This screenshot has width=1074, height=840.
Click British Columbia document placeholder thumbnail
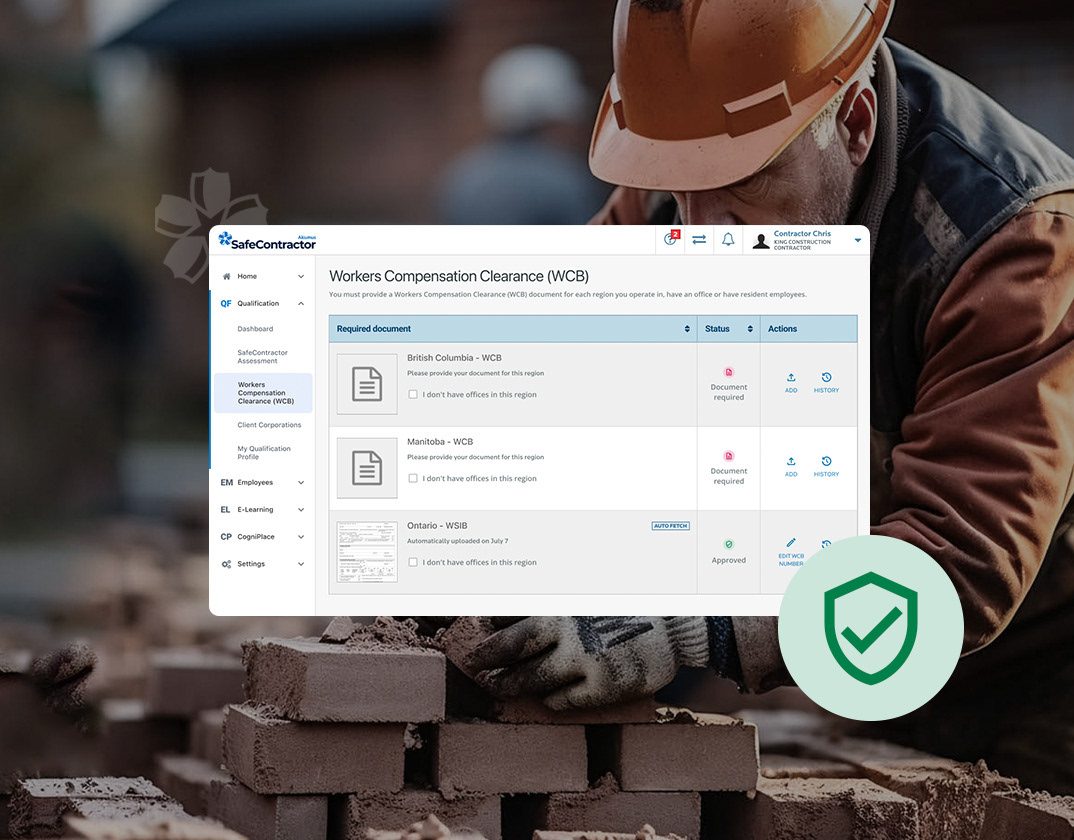tap(367, 384)
